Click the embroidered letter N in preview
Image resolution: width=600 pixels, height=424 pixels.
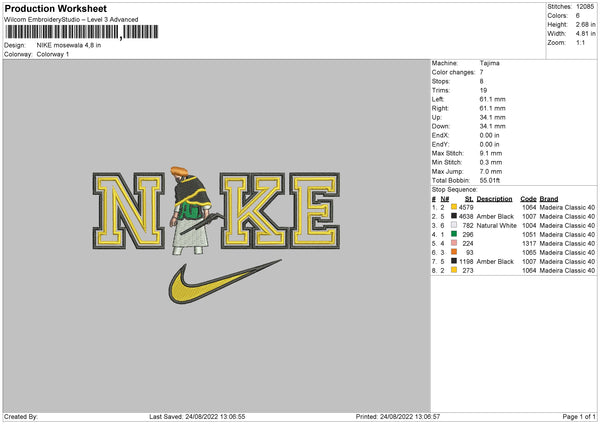(x=129, y=211)
